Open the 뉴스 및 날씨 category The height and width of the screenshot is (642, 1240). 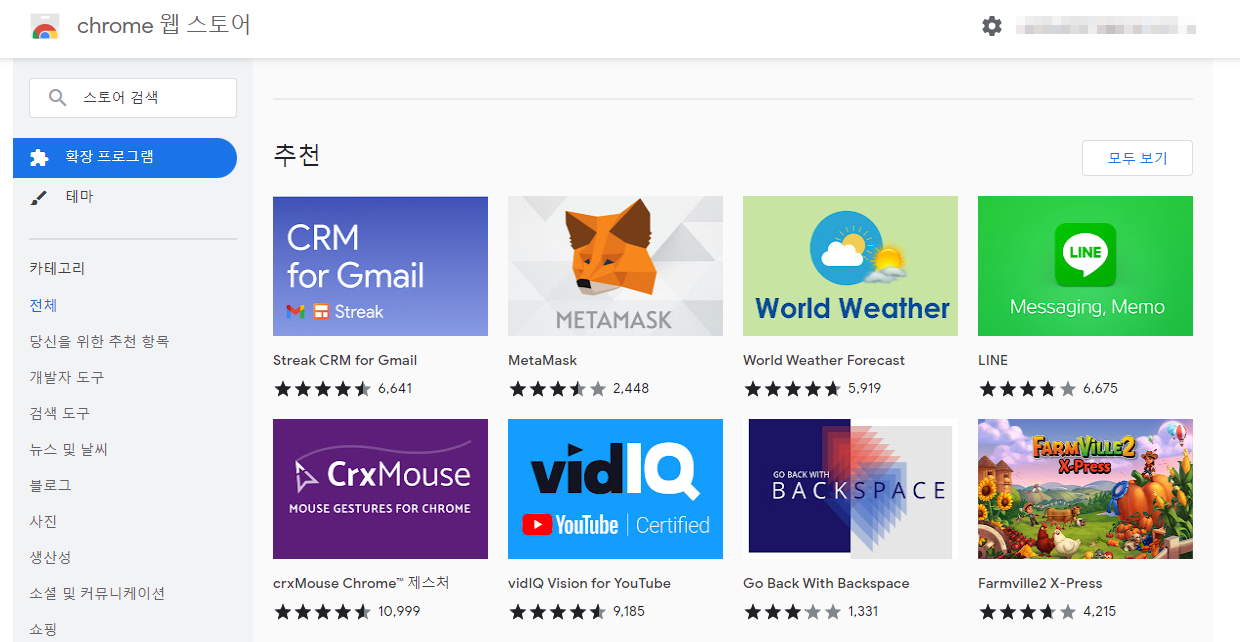(68, 449)
